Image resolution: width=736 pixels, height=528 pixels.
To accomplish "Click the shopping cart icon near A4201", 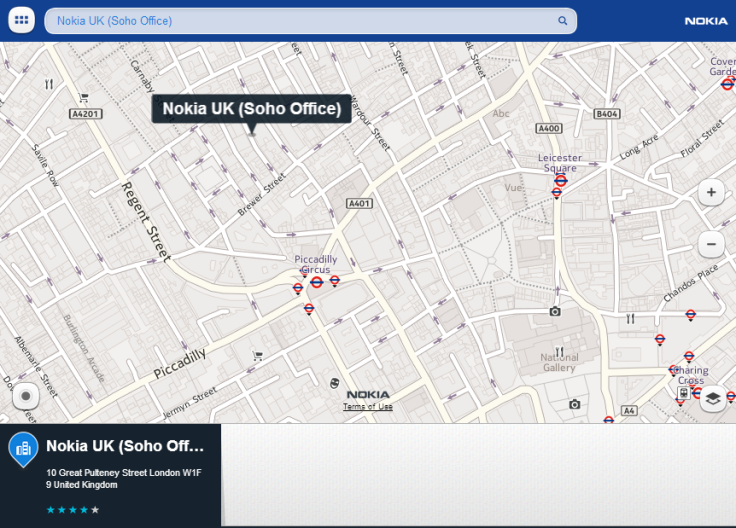I will click(x=84, y=98).
